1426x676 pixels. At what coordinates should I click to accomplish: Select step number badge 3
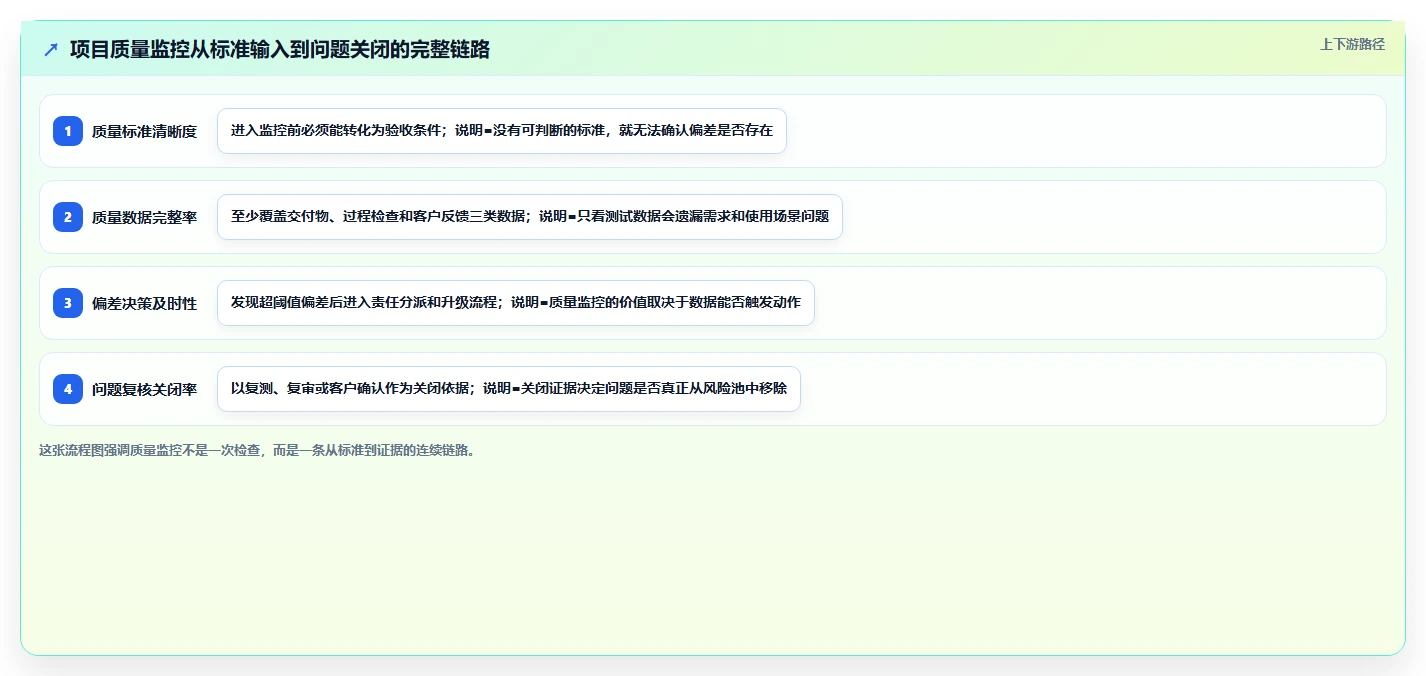68,303
